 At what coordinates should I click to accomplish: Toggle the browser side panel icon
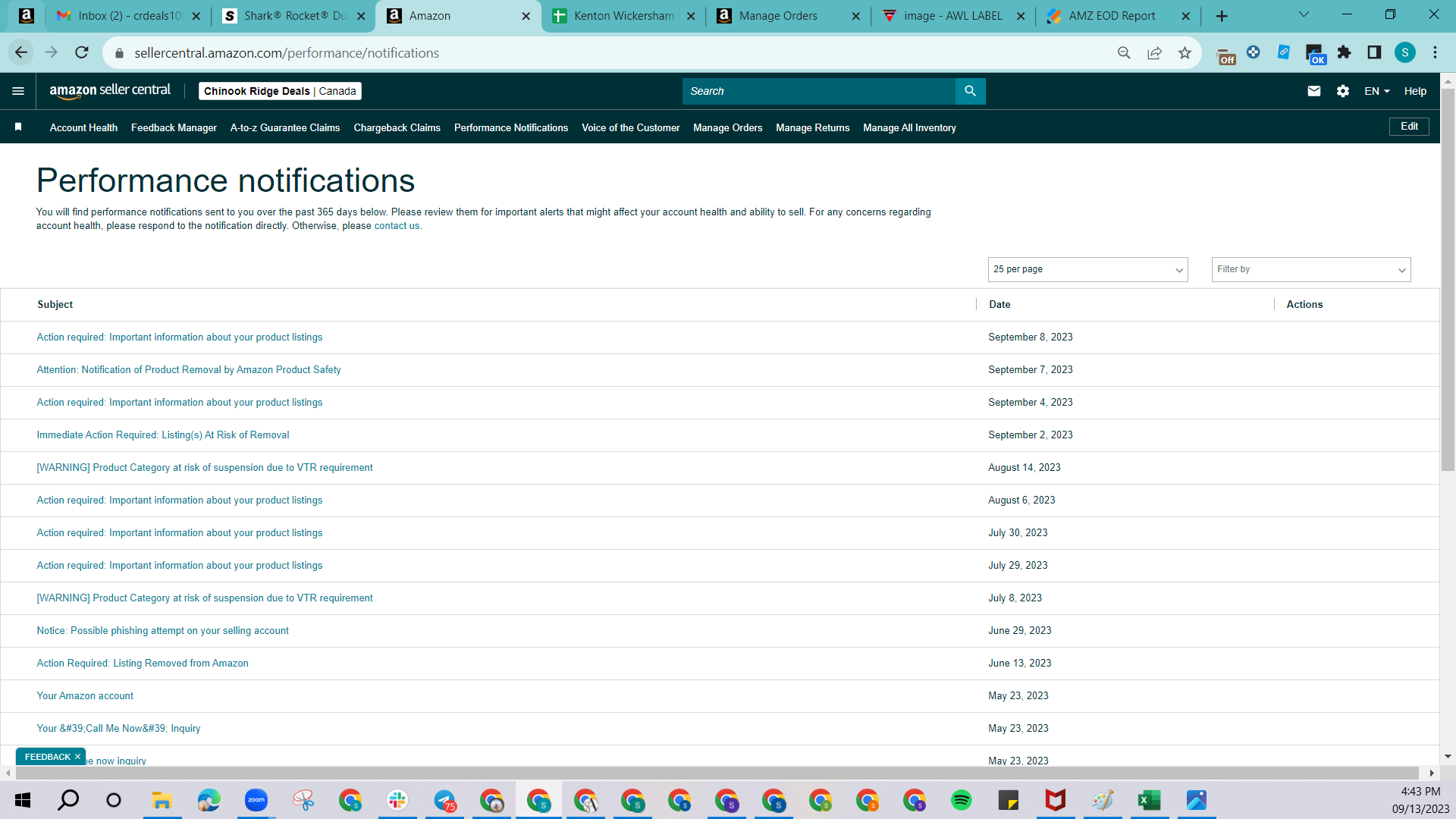point(1374,52)
